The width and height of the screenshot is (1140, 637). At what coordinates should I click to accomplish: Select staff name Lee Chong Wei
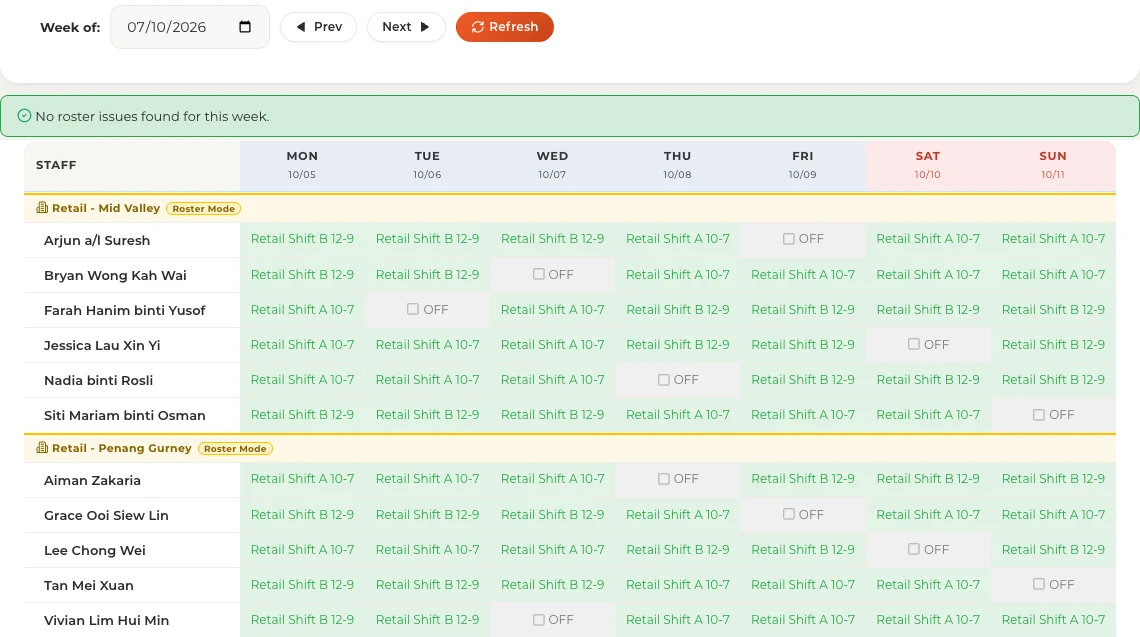point(95,550)
